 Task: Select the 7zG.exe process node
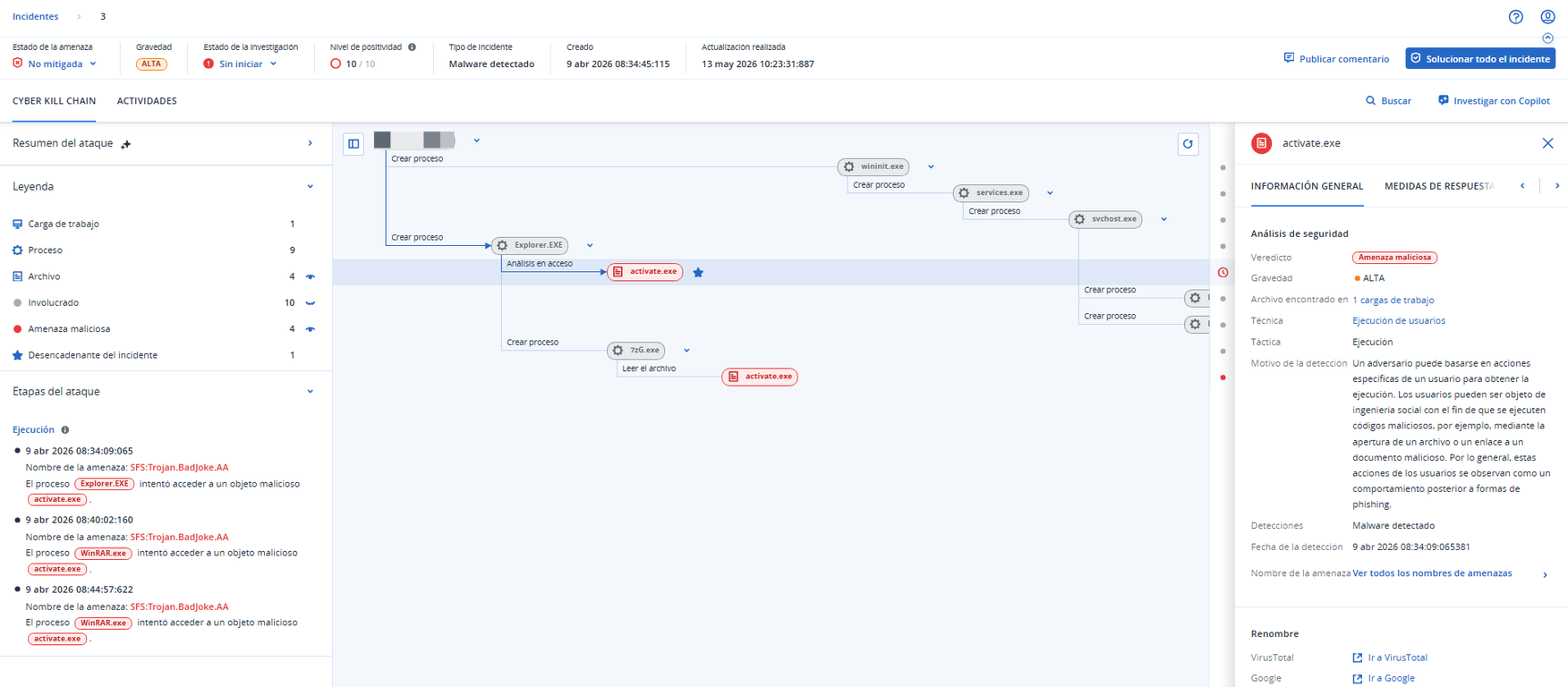635,351
